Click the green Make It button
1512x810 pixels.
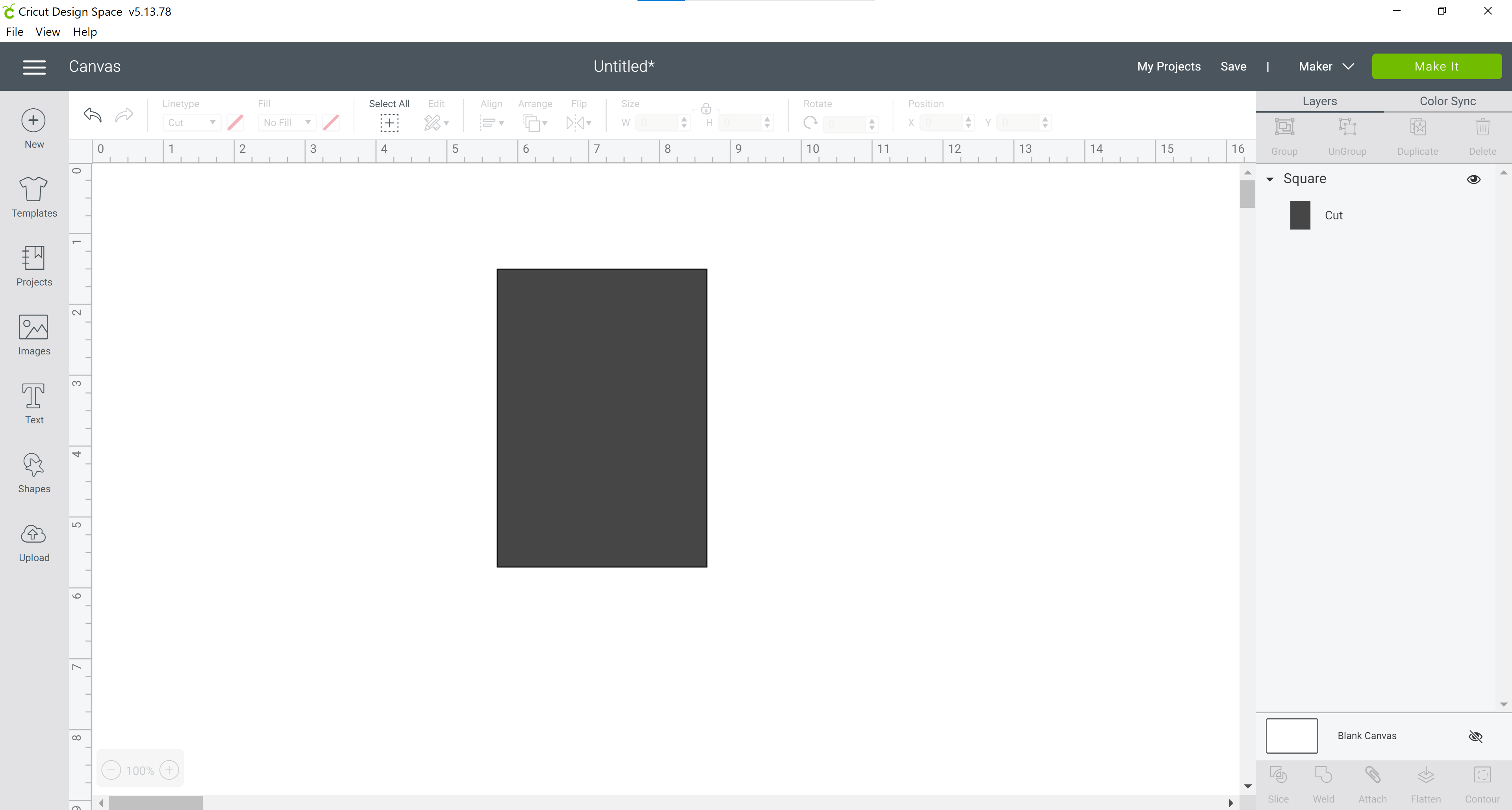click(x=1436, y=66)
